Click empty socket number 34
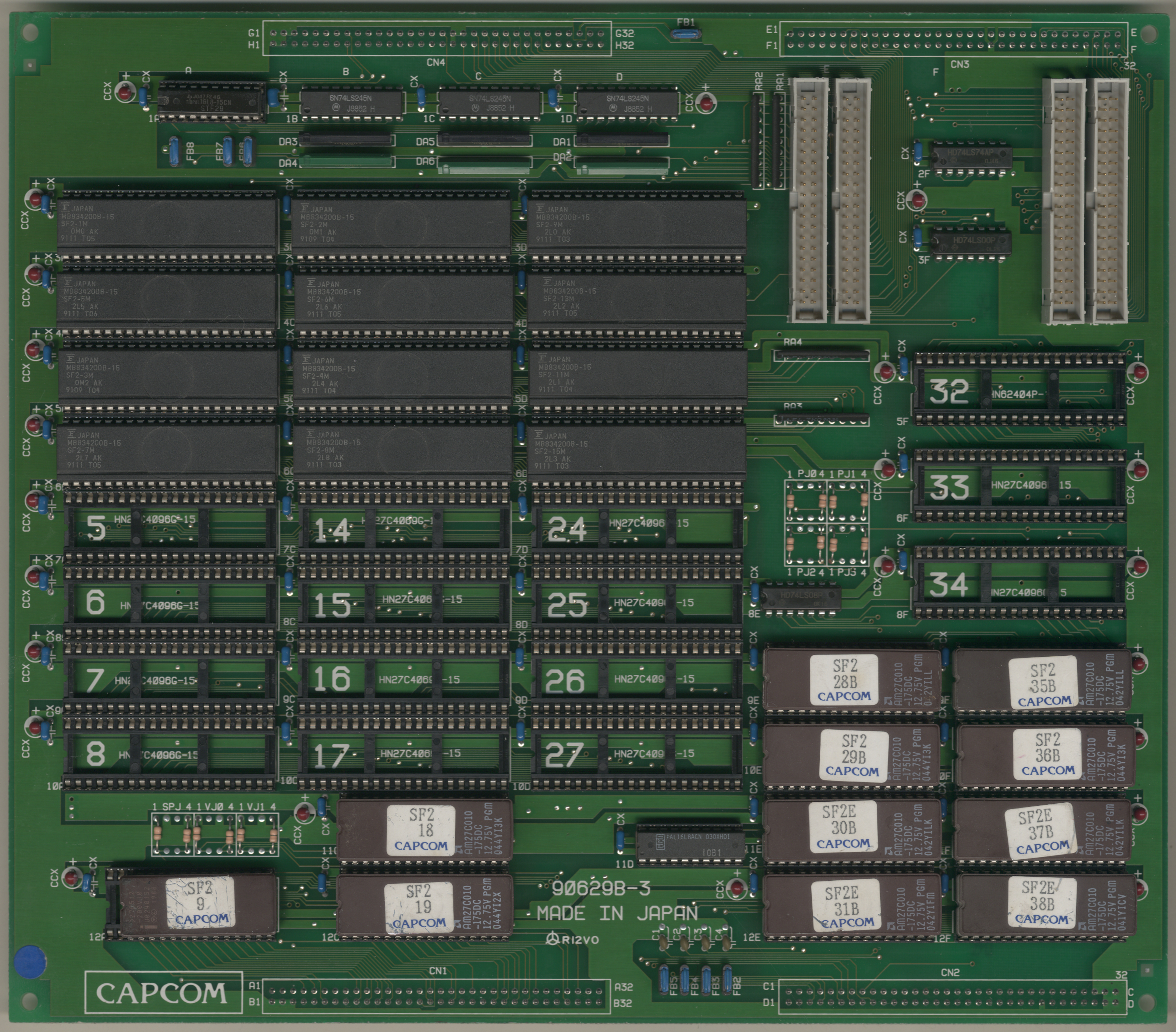The width and height of the screenshot is (1176, 1032). pos(1020,583)
